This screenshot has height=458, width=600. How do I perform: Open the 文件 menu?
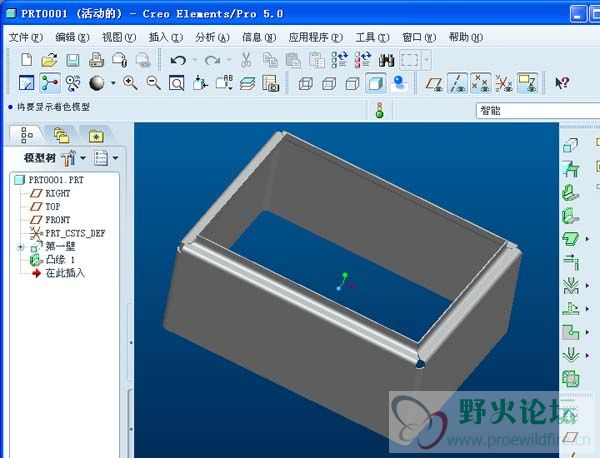26,37
